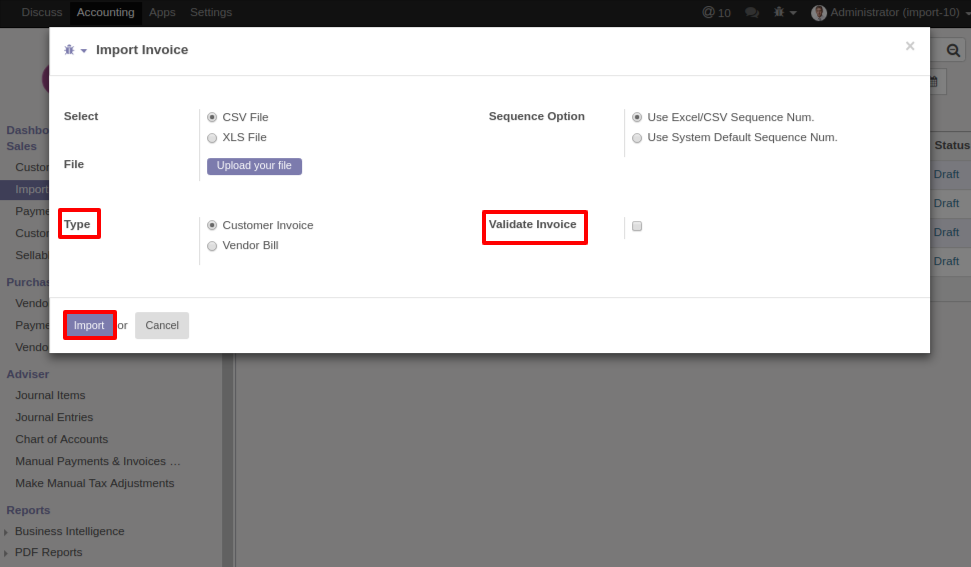The height and width of the screenshot is (567, 971).
Task: Click the magnifier search options icon
Action: coord(953,50)
